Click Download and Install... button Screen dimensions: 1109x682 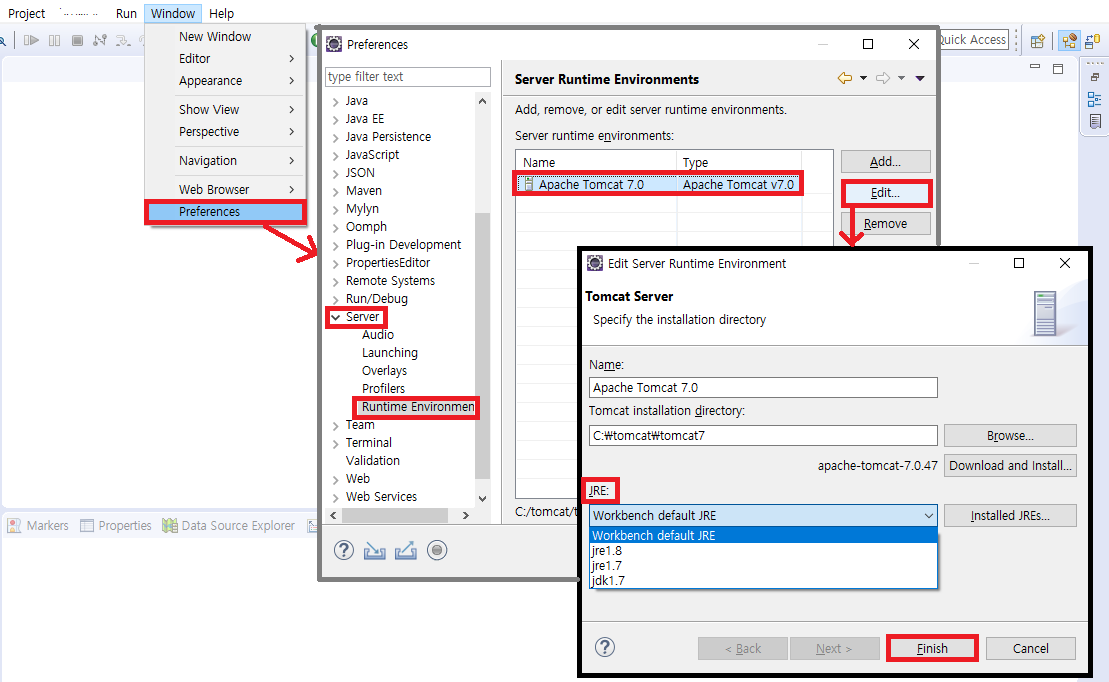[1010, 466]
